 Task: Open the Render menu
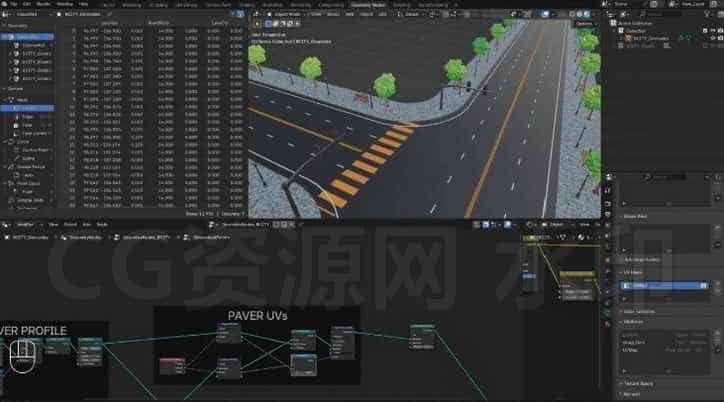pos(43,4)
